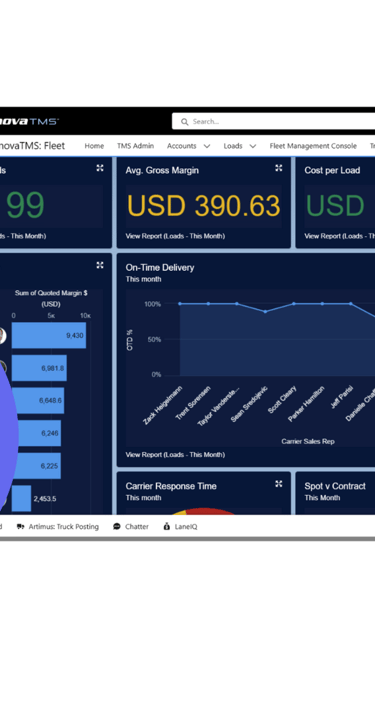Click the LaneIQ icon in utility bar
Screen dimensions: 375x713
click(x=167, y=527)
